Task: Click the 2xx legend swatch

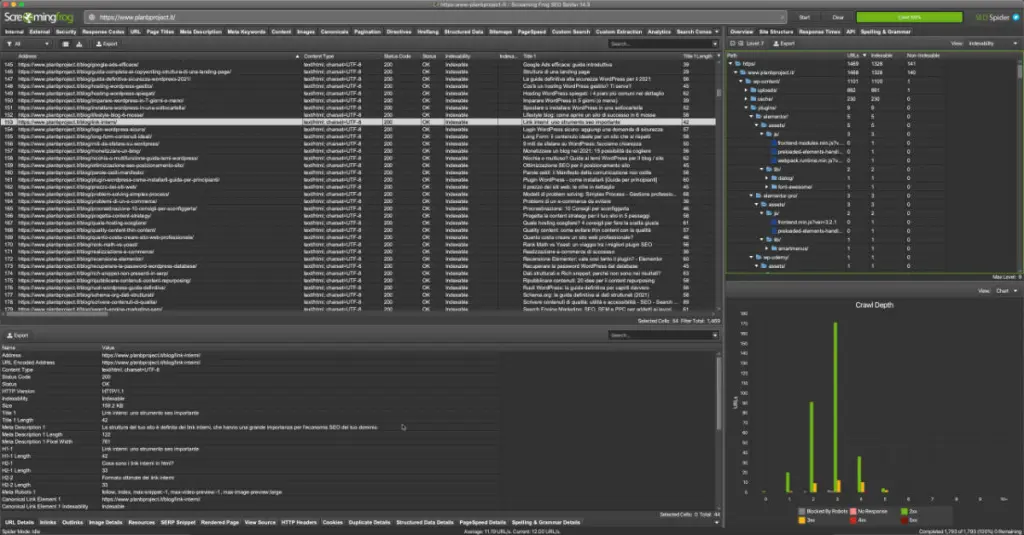Action: point(904,511)
